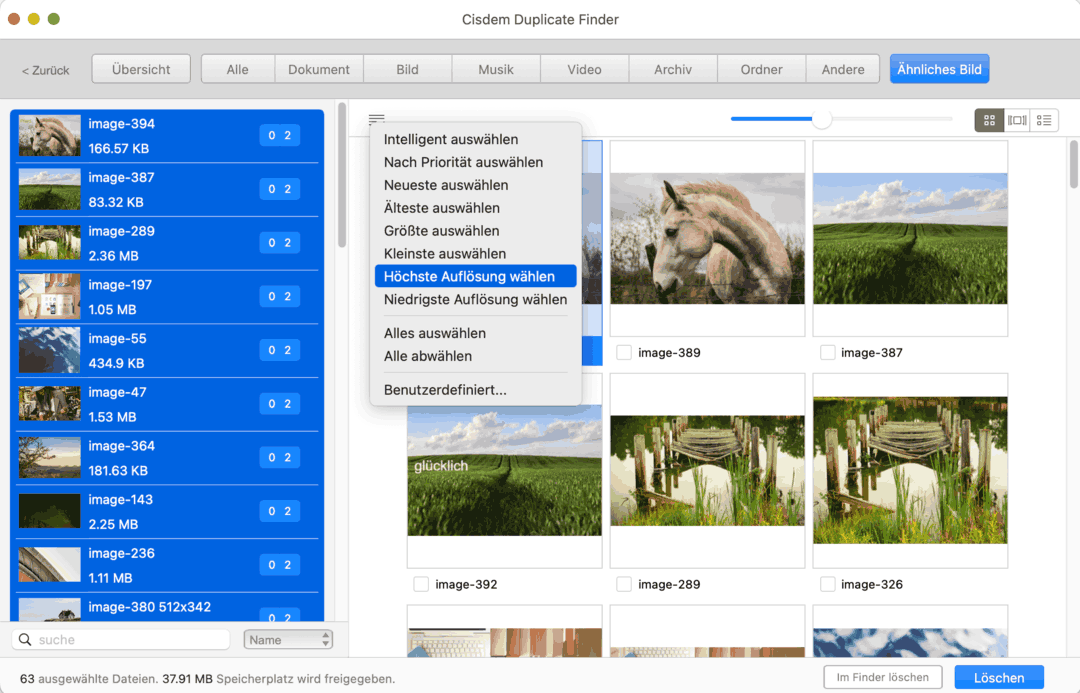Choose Höchste Auflösung wählen
1080x693 pixels.
click(475, 276)
